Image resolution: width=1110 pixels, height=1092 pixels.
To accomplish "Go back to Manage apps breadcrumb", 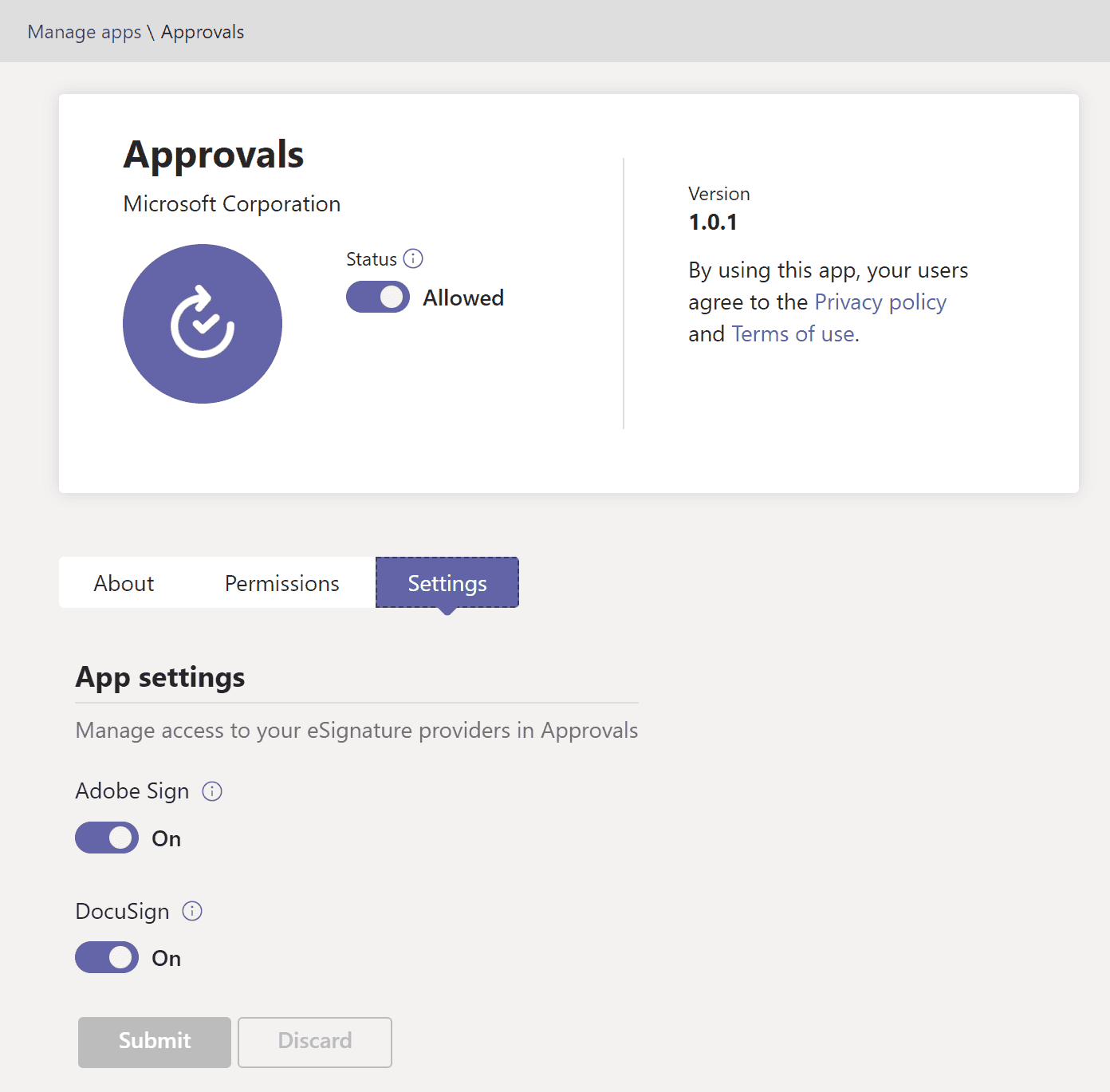I will [x=85, y=32].
